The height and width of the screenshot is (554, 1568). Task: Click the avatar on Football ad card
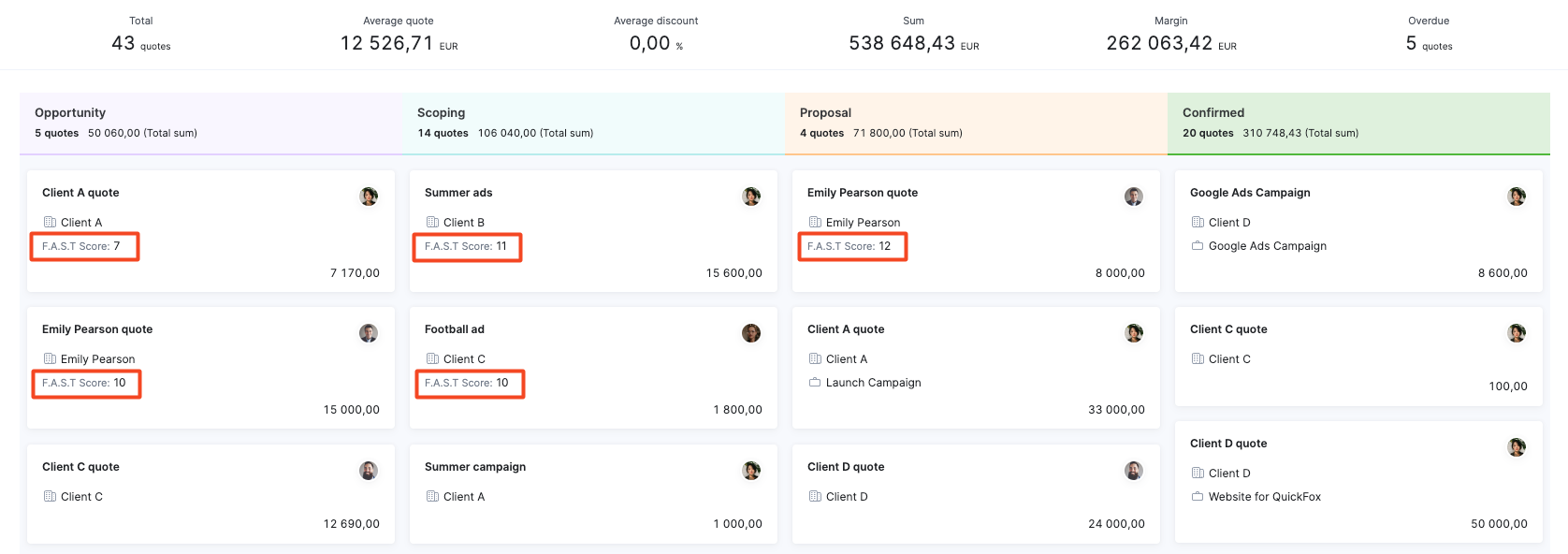(751, 333)
